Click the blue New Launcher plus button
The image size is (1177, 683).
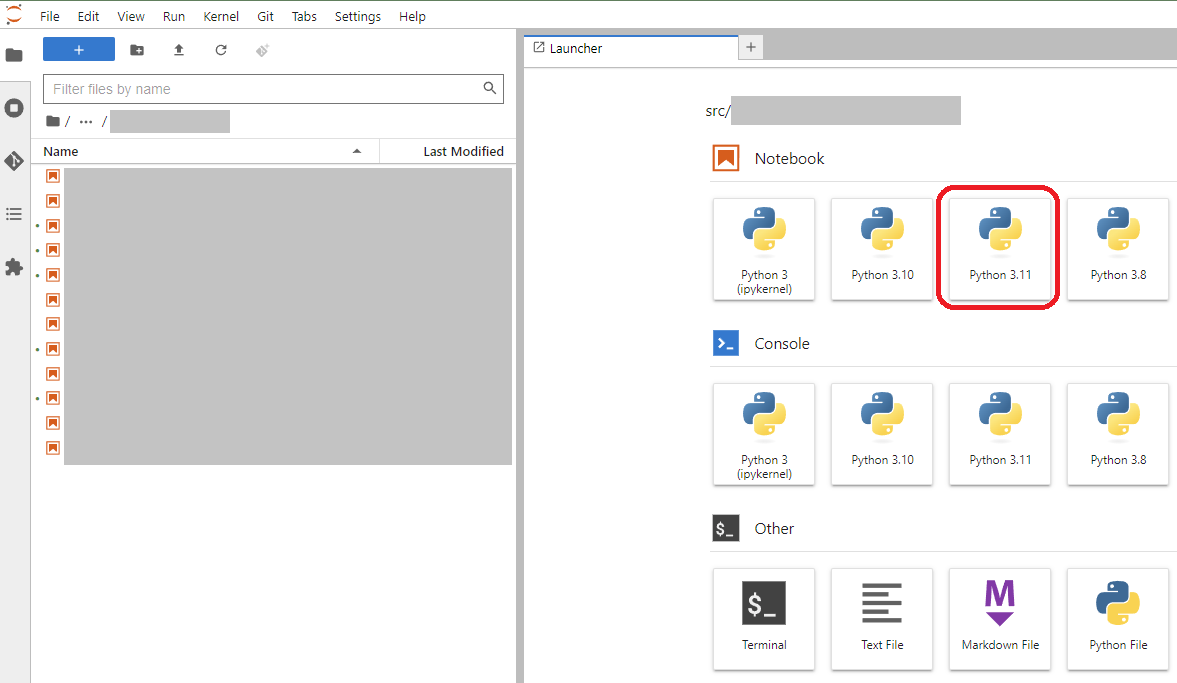(x=79, y=50)
